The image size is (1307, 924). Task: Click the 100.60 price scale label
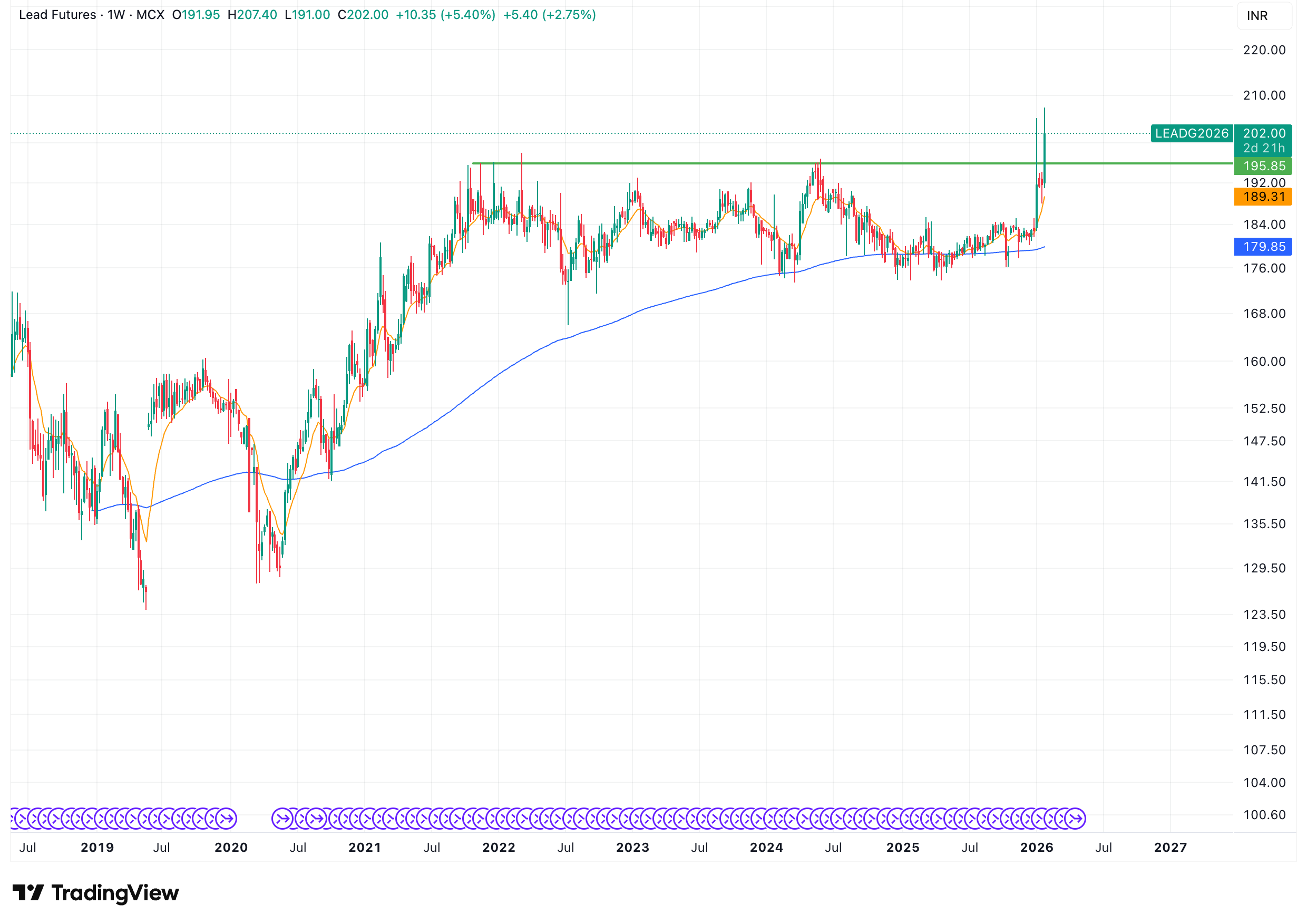click(1264, 815)
